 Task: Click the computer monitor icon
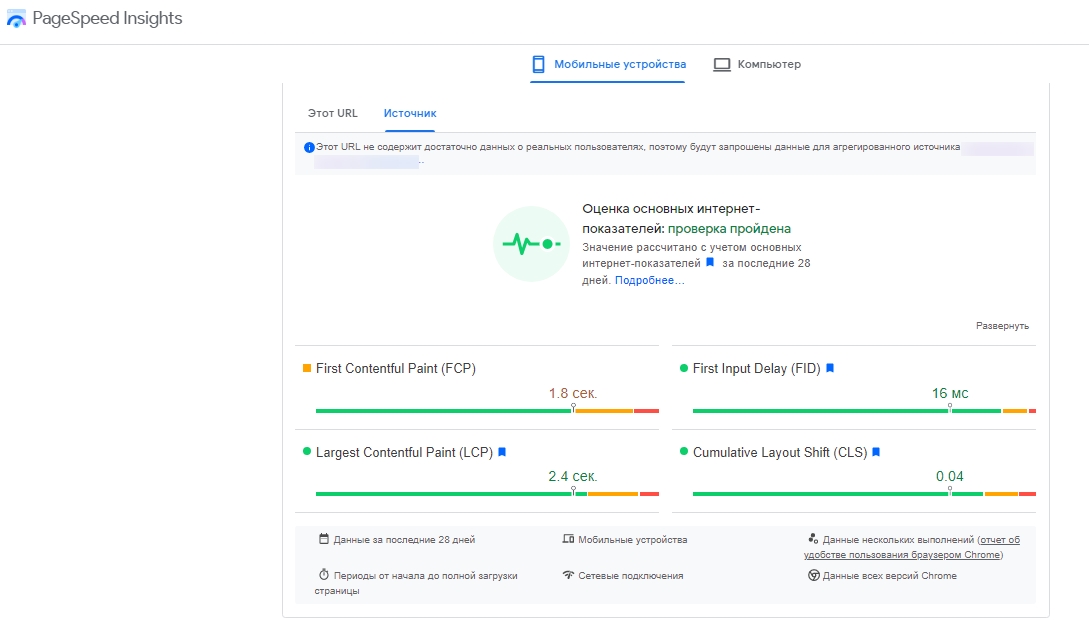pos(721,65)
